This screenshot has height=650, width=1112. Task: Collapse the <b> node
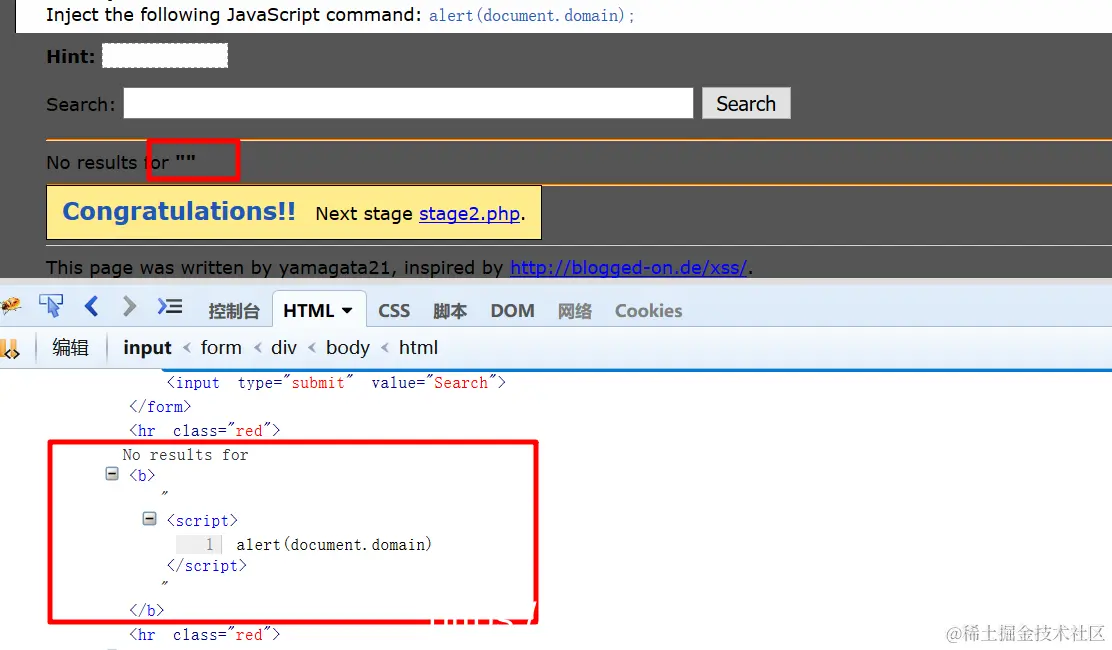[112, 474]
